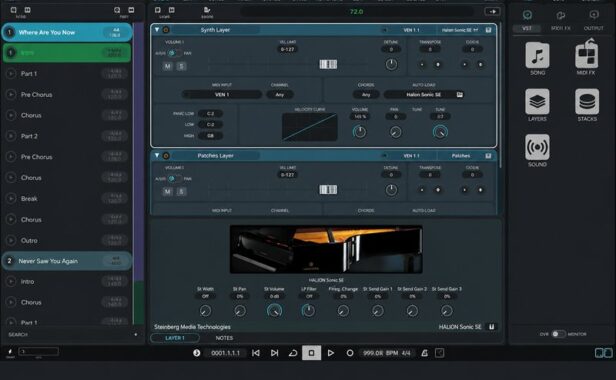Click the LP Filter knob

[x=308, y=311]
